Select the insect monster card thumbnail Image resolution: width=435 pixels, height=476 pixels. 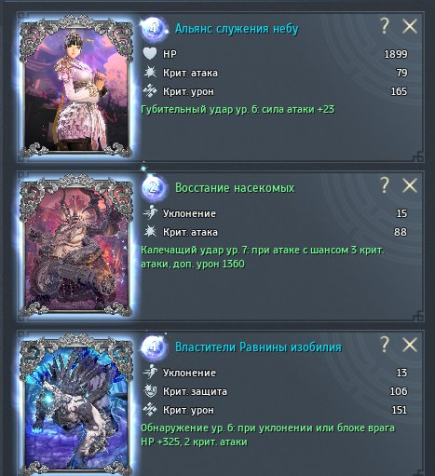pos(76,245)
